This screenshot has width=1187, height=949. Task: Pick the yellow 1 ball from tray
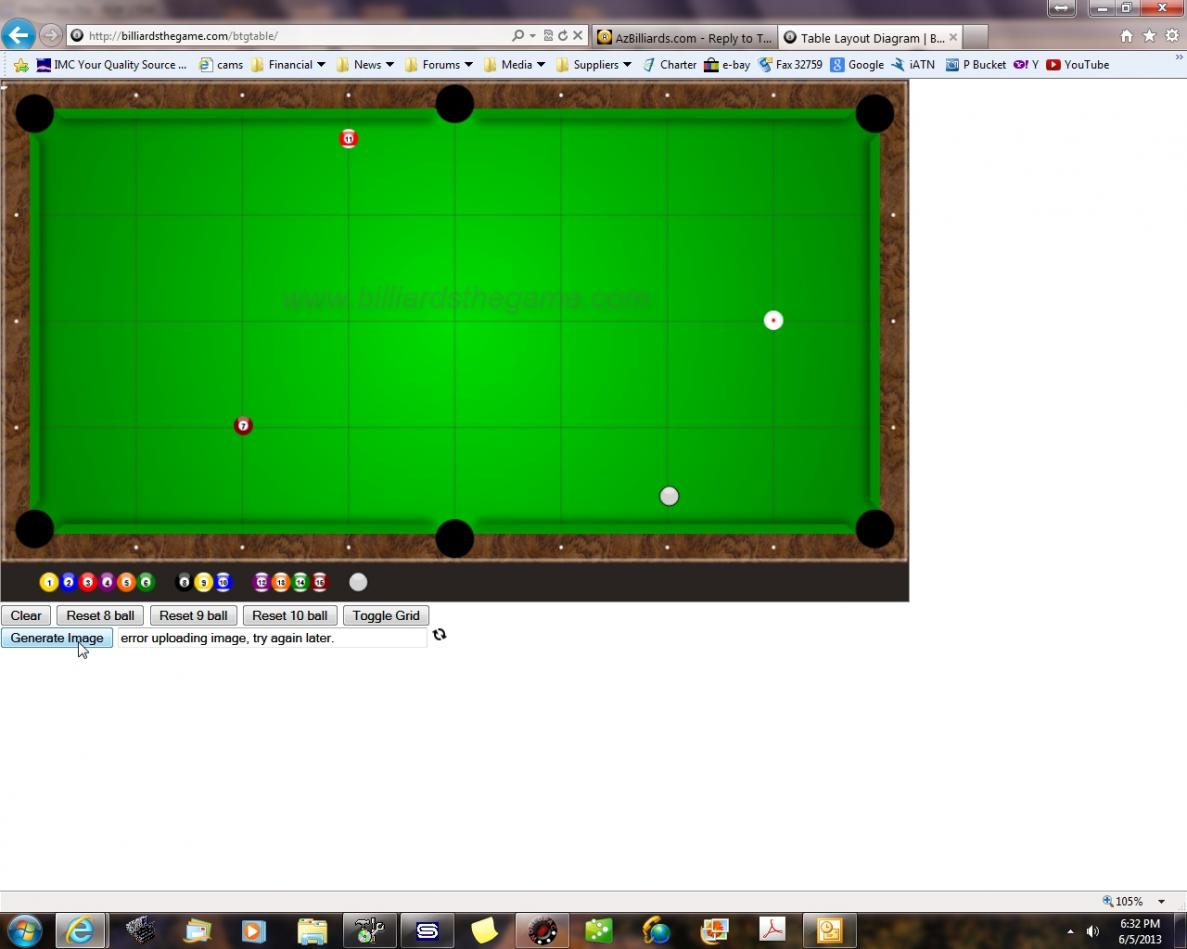pos(49,582)
